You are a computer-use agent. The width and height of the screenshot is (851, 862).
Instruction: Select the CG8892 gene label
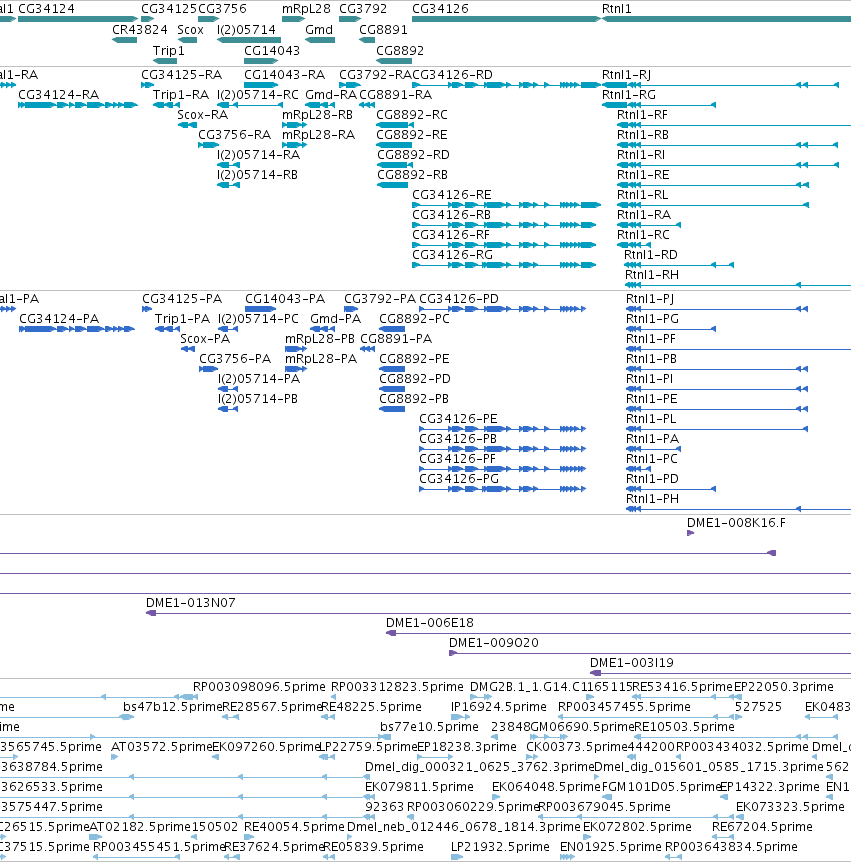pos(400,51)
